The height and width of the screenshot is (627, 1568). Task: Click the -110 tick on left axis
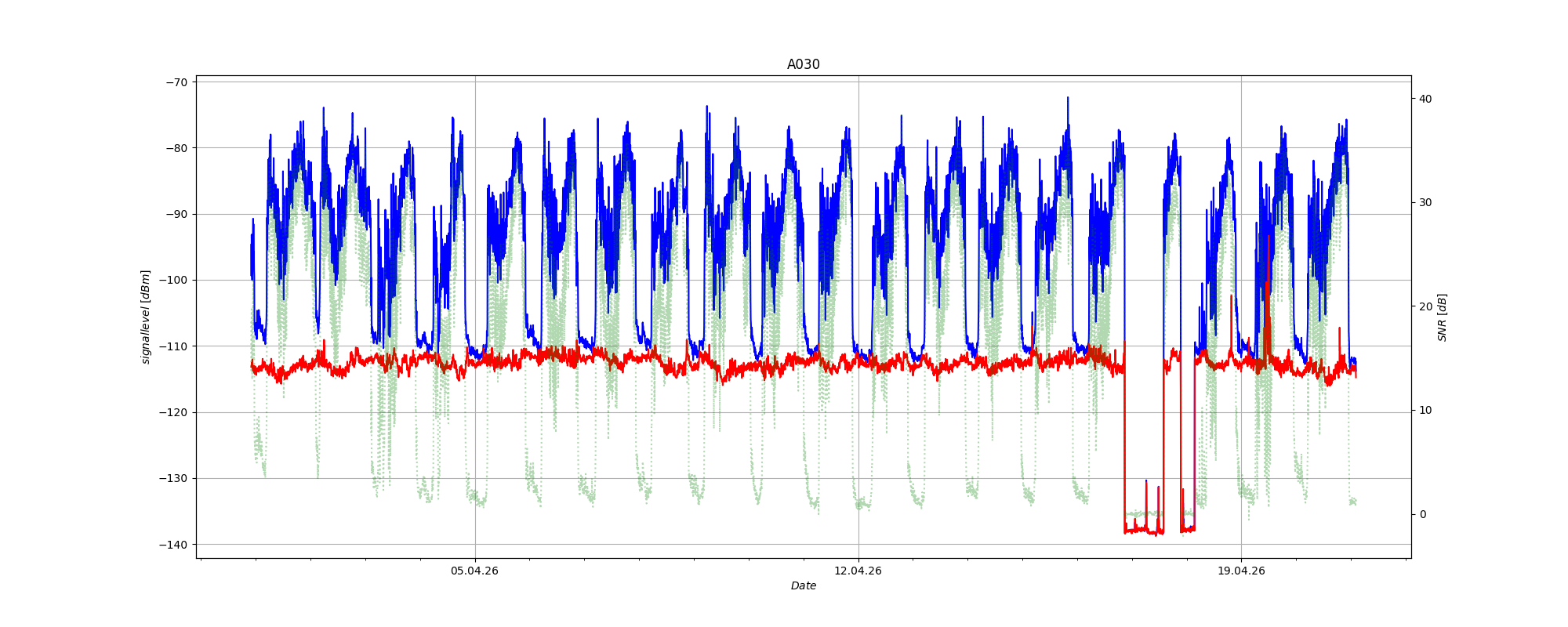pos(174,346)
